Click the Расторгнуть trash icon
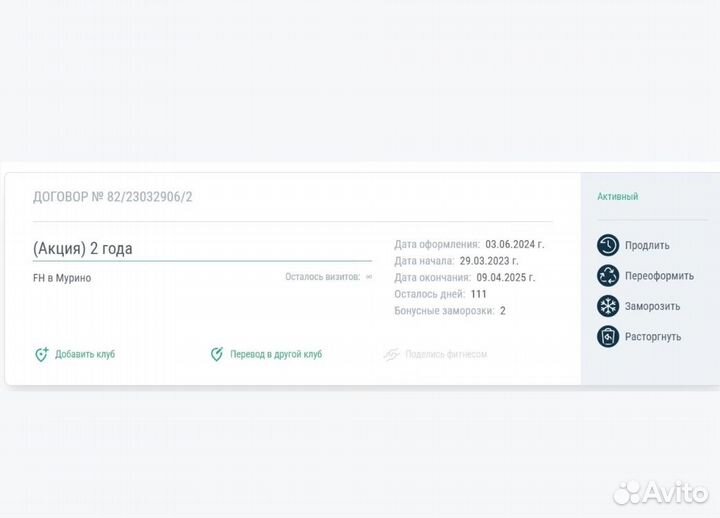The image size is (720, 518). [608, 336]
